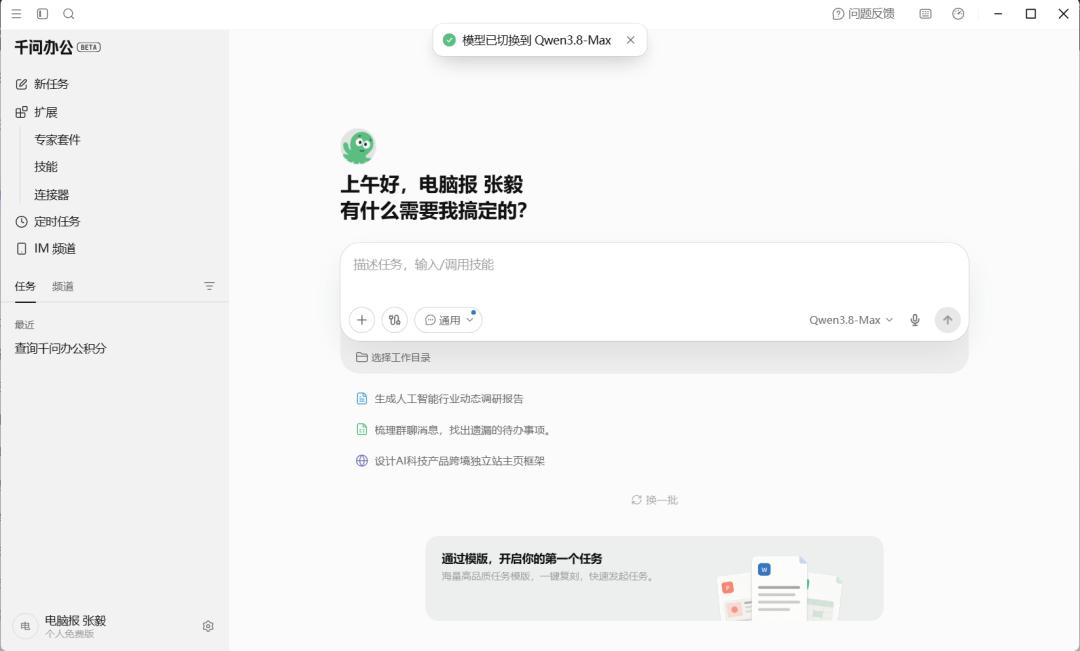The image size is (1080, 651).
Task: Click 选择工作目录 to choose a folder
Action: (393, 358)
